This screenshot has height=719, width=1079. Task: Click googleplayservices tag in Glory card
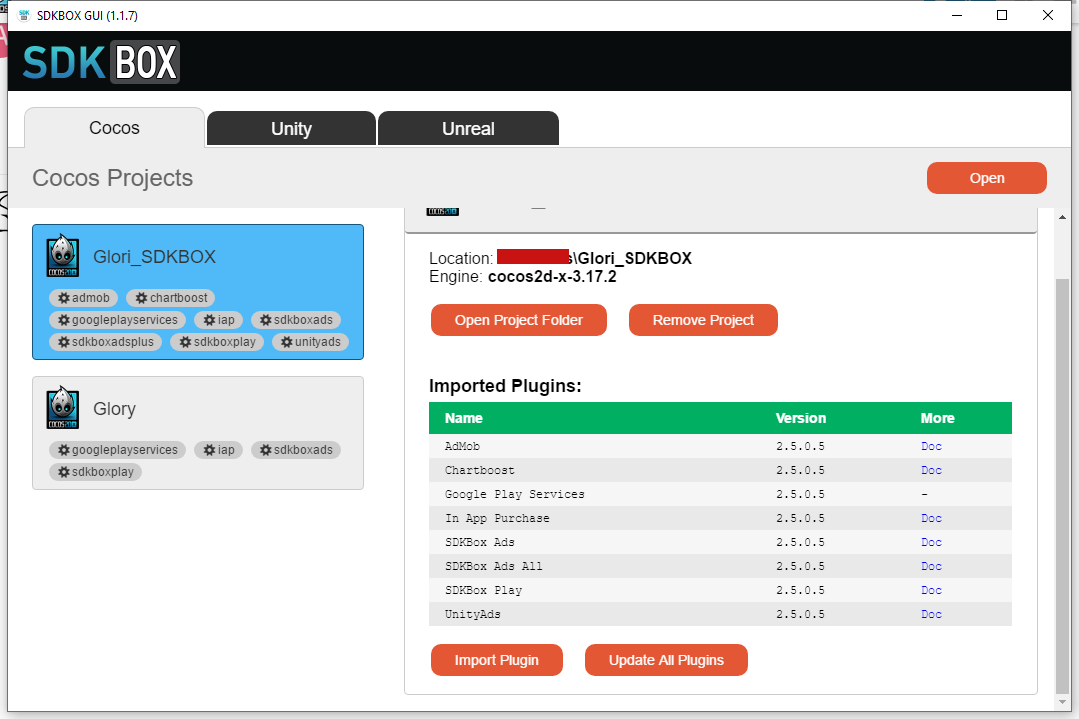117,450
